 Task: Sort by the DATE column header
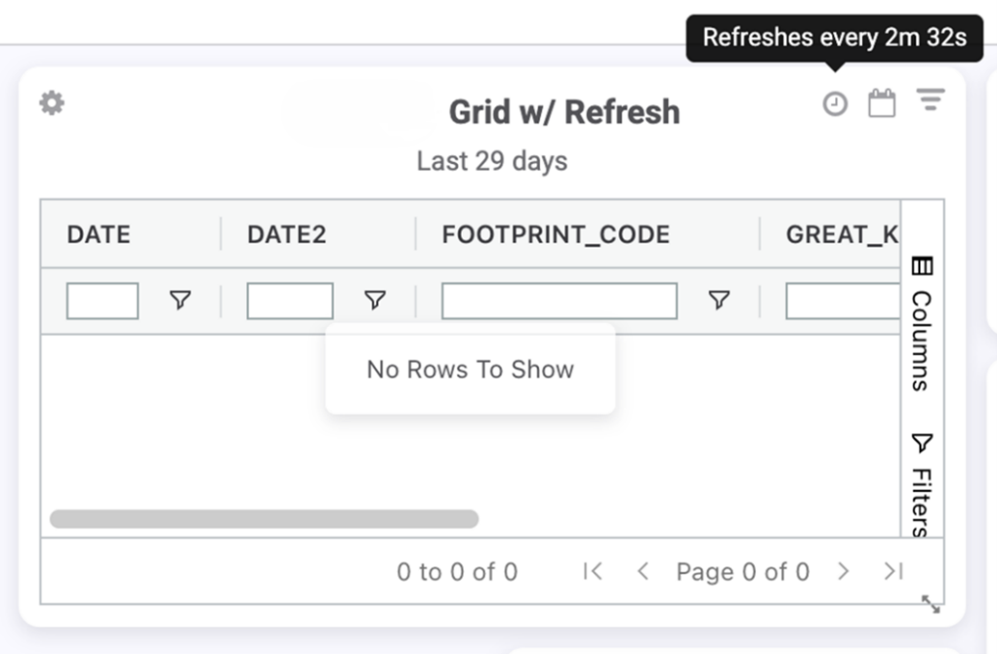[99, 235]
